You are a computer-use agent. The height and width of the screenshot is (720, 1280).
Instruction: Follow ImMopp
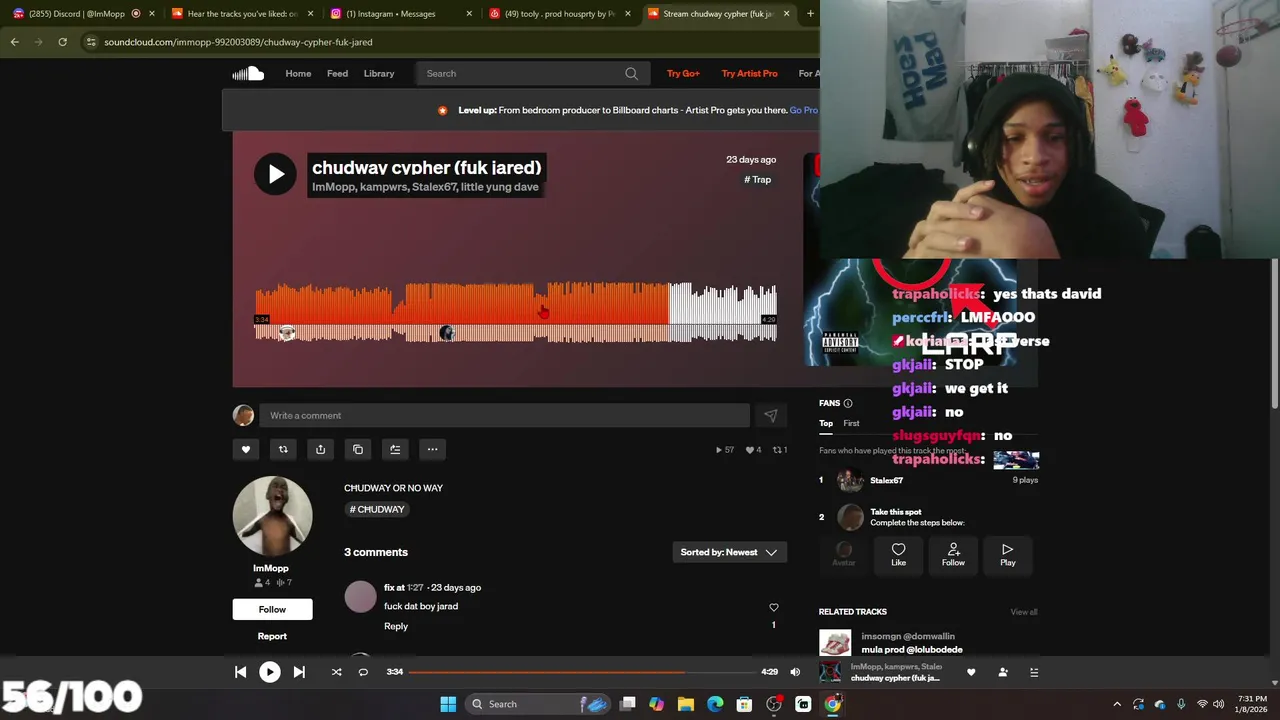pyautogui.click(x=272, y=609)
